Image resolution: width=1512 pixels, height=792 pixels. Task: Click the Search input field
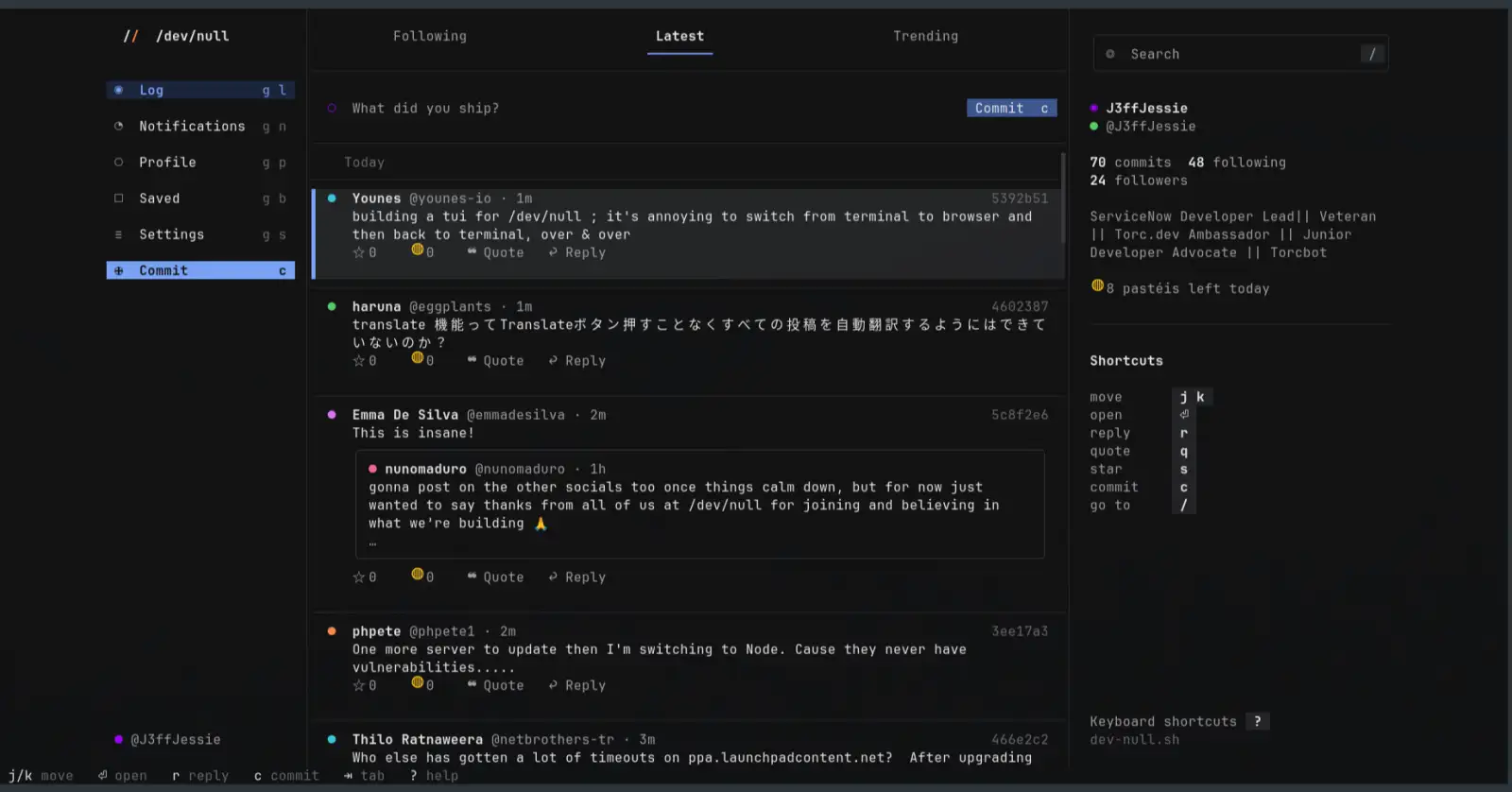tap(1241, 54)
